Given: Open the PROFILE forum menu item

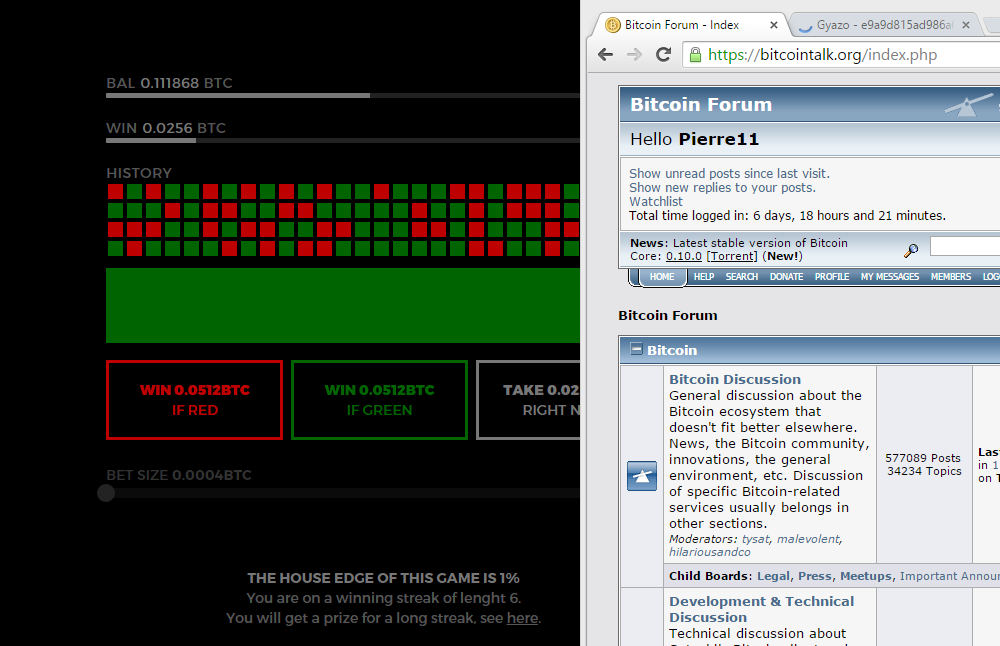Looking at the screenshot, I should (x=832, y=277).
